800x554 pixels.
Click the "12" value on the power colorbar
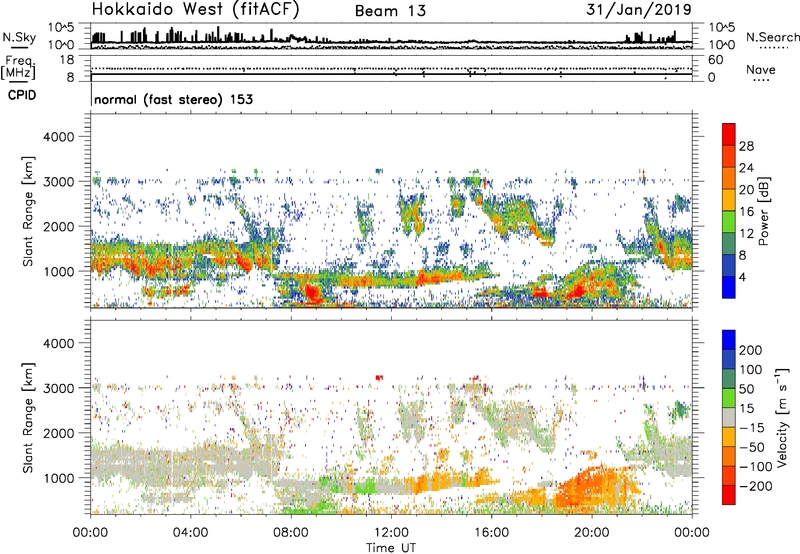tap(746, 234)
